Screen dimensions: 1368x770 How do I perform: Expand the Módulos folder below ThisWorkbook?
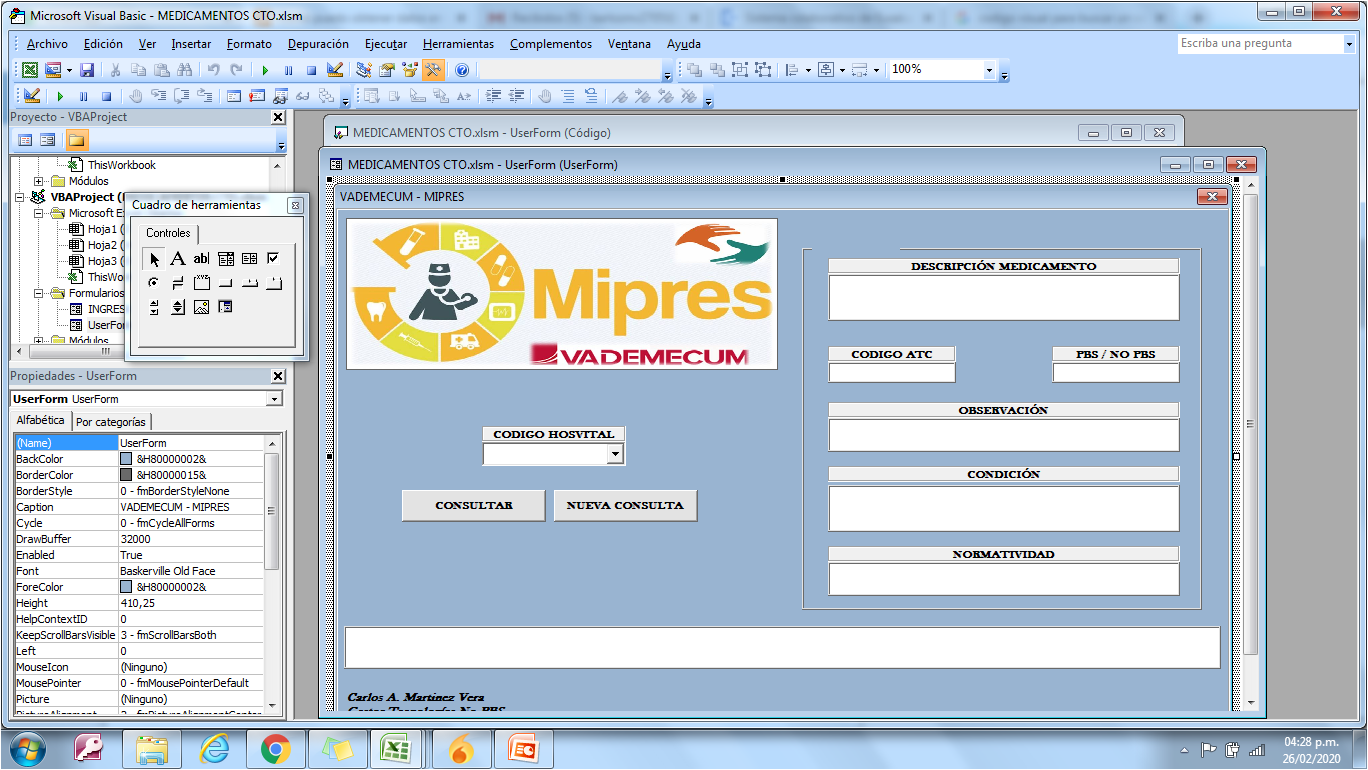coord(39,181)
